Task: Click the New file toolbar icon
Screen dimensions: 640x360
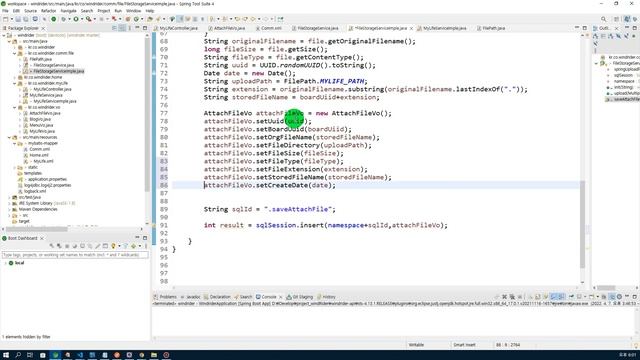Action: (6, 19)
